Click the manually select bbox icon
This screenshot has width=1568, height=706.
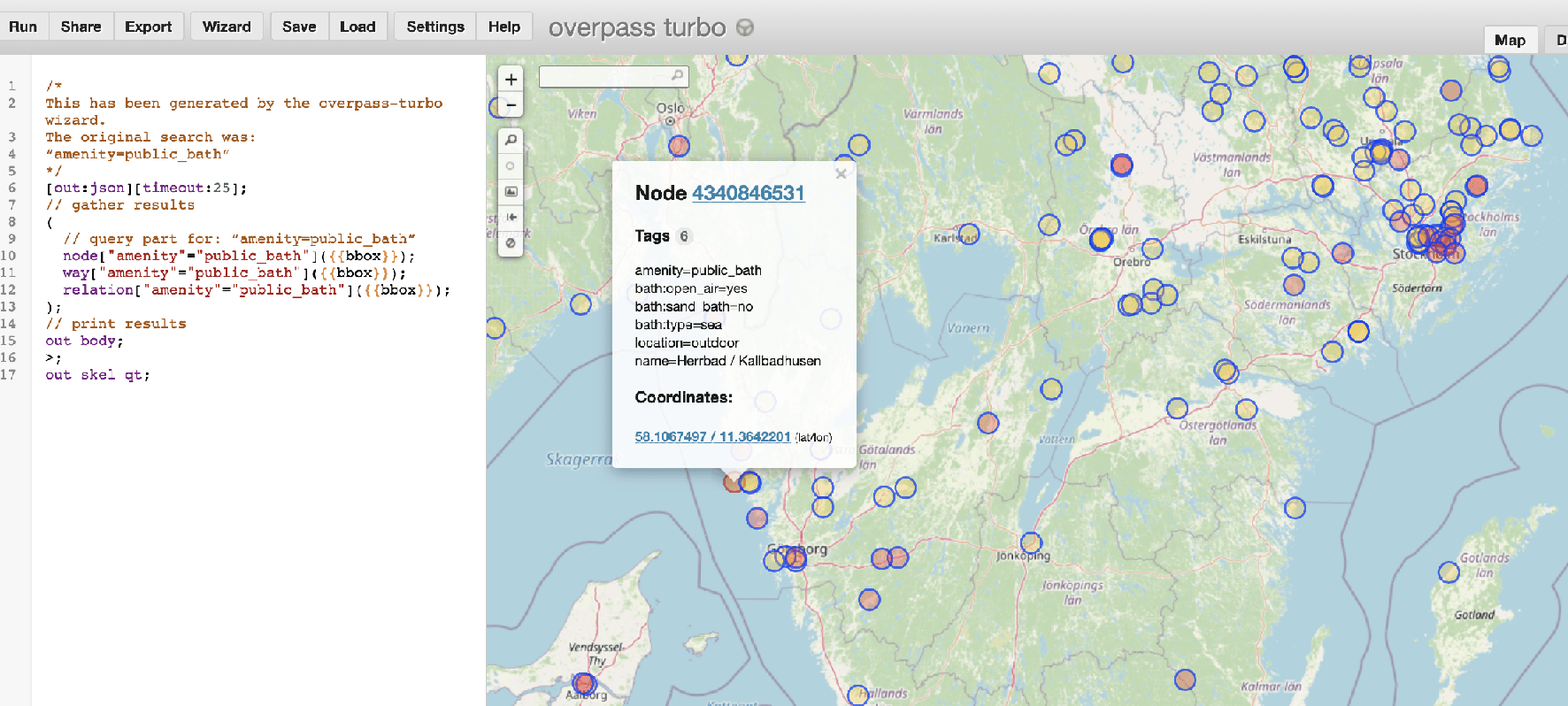(x=511, y=192)
